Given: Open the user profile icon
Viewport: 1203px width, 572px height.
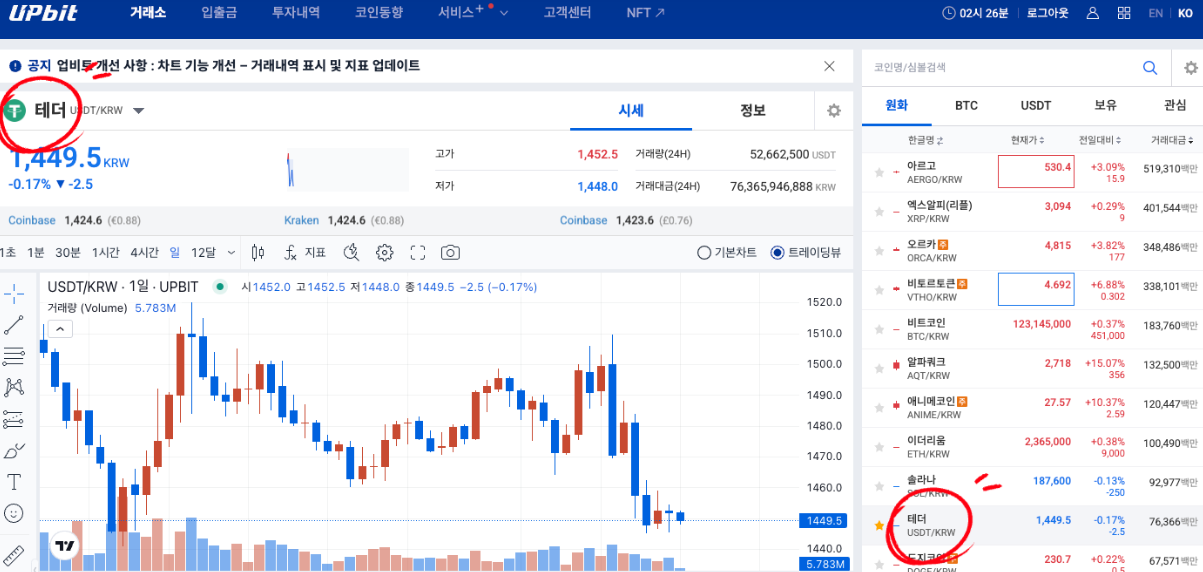Looking at the screenshot, I should [1093, 13].
